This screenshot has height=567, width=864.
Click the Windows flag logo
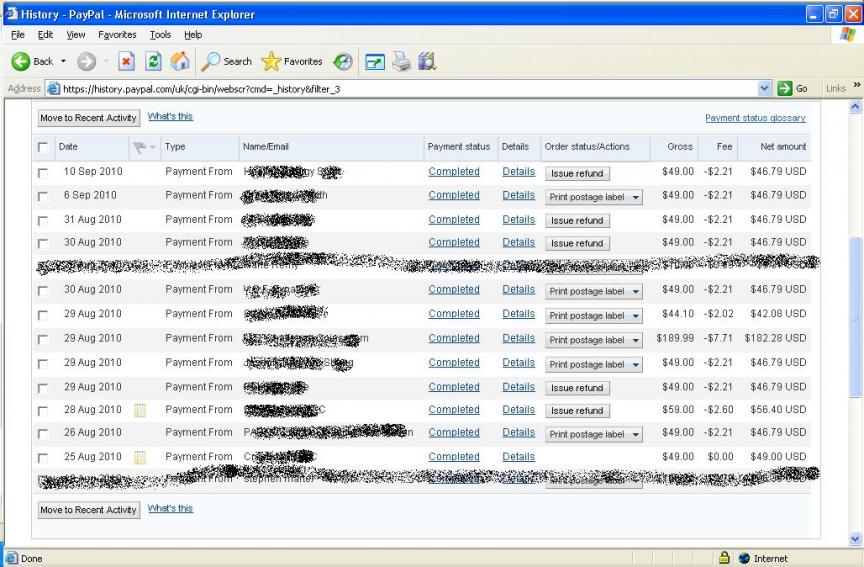[x=848, y=35]
